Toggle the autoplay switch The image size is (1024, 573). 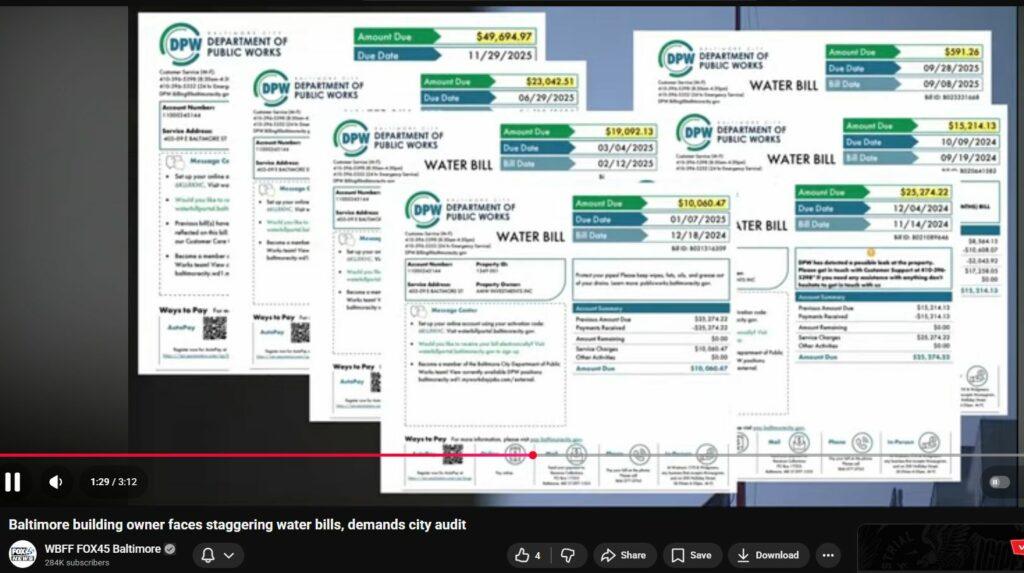(x=999, y=482)
